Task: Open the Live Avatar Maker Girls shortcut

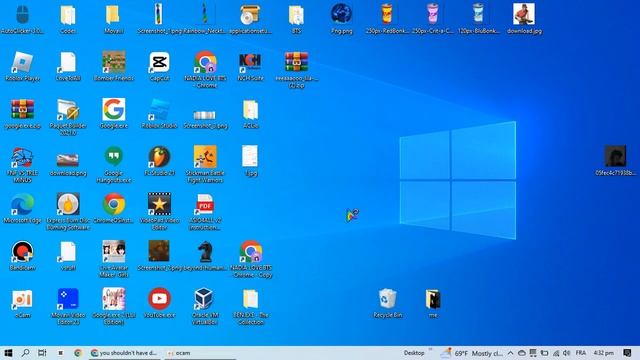Action: coord(113,259)
